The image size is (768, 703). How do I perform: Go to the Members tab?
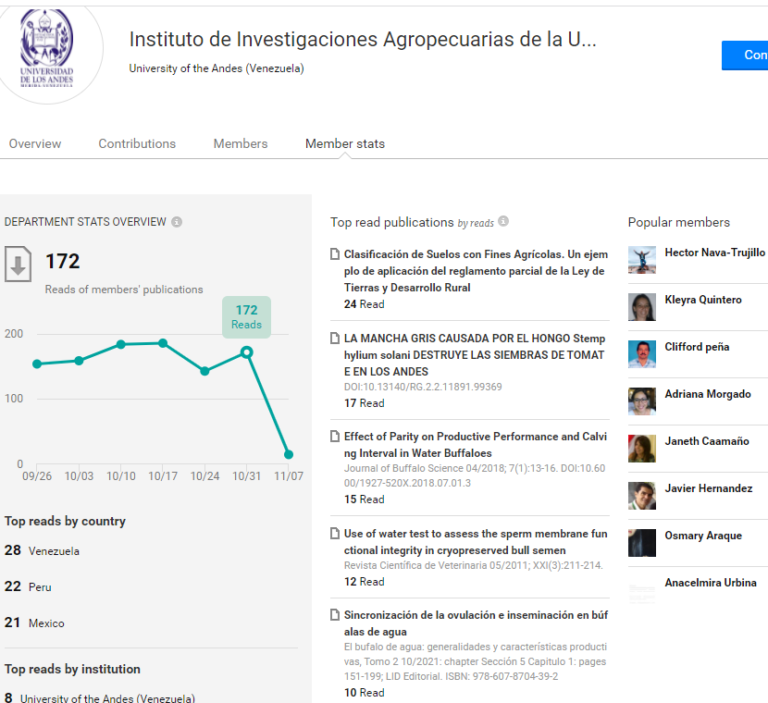click(240, 144)
